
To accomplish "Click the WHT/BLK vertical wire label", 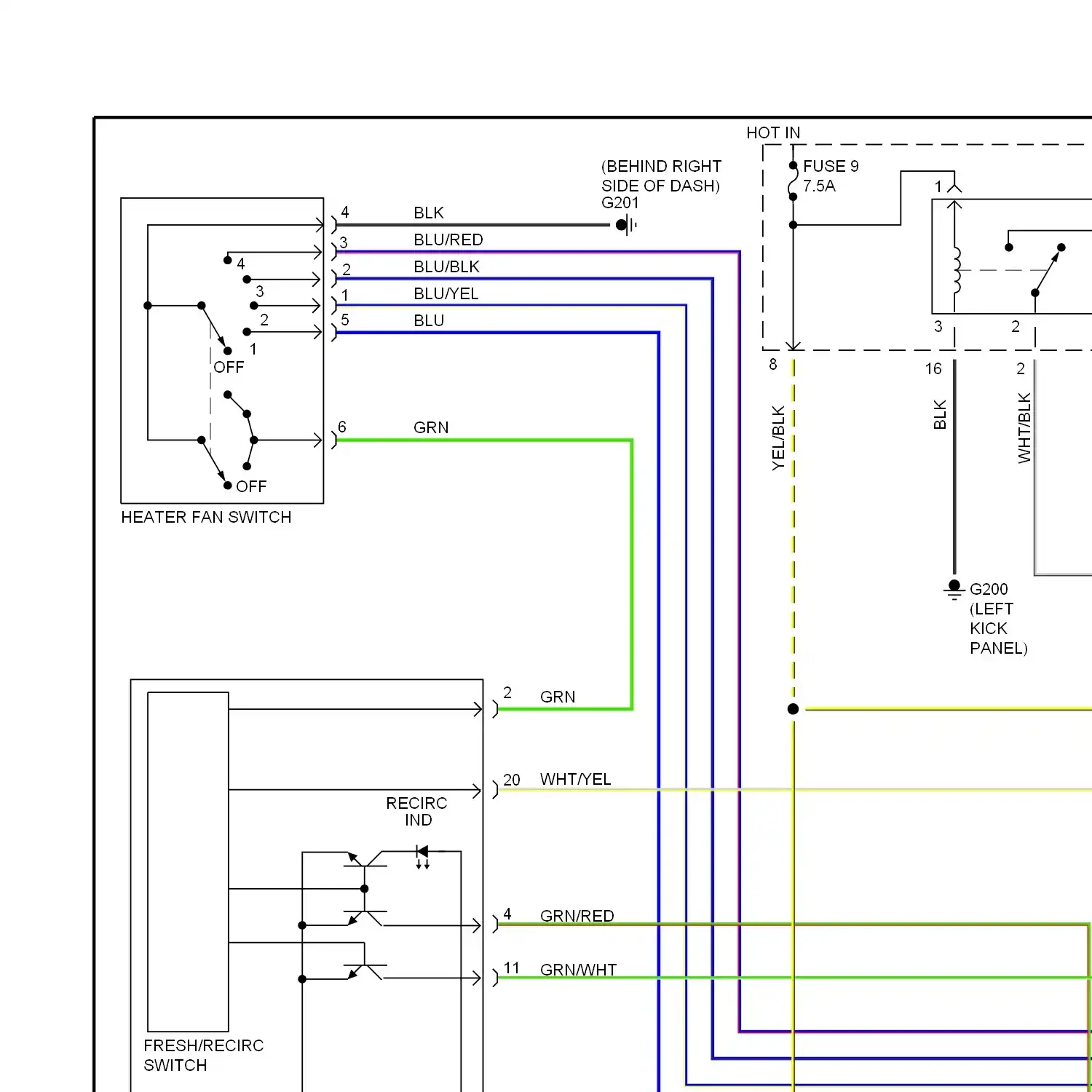I will point(1024,427).
